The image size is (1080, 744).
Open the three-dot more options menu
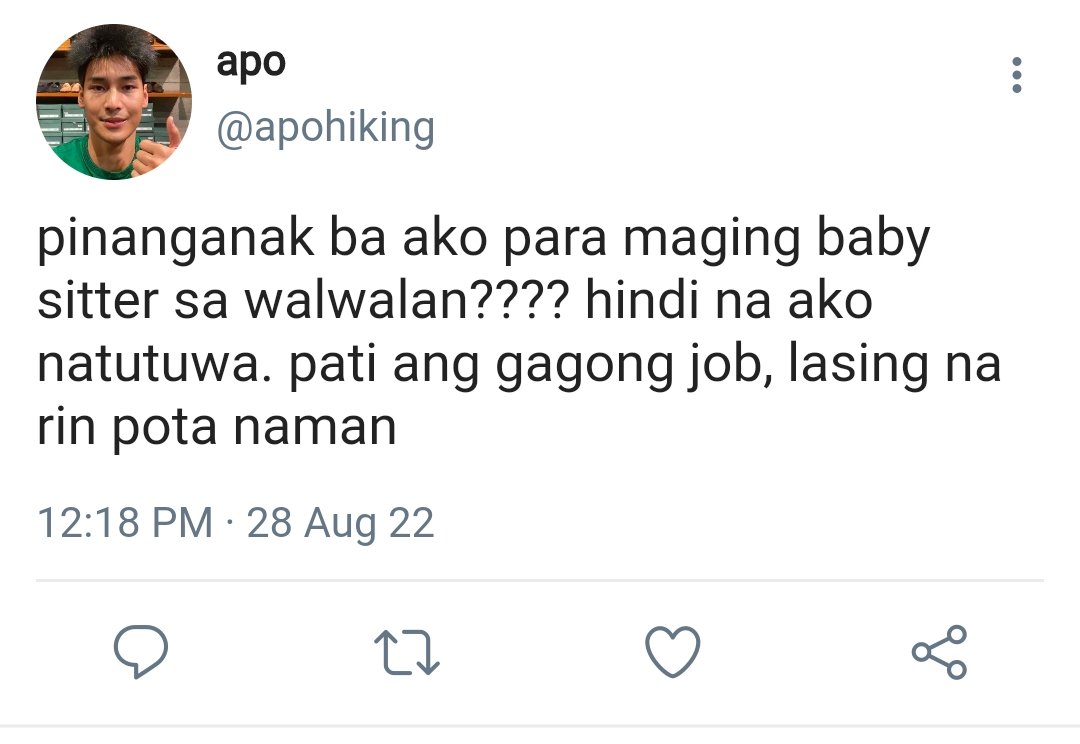[1017, 74]
